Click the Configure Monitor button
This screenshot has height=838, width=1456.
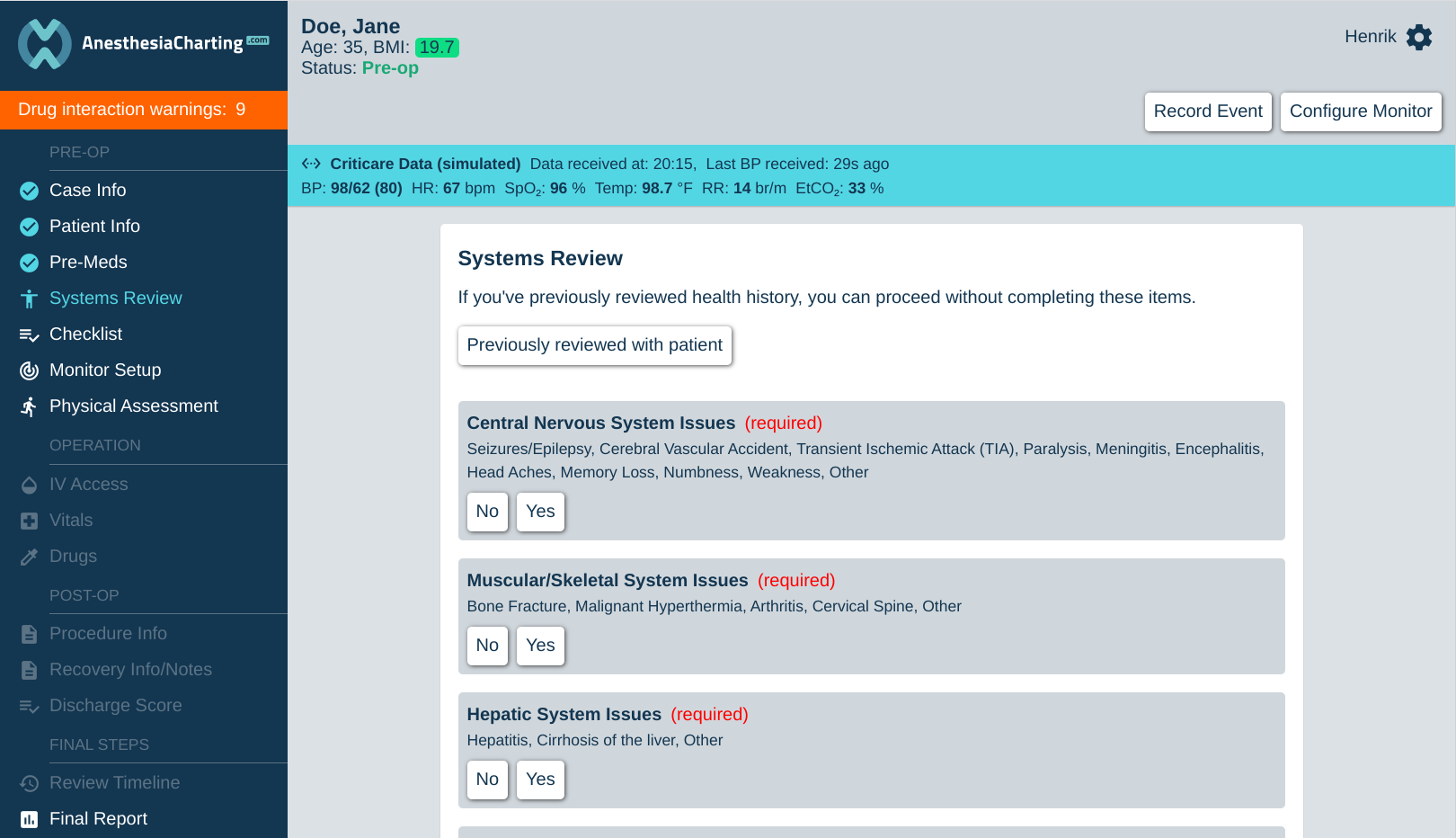tap(1361, 111)
